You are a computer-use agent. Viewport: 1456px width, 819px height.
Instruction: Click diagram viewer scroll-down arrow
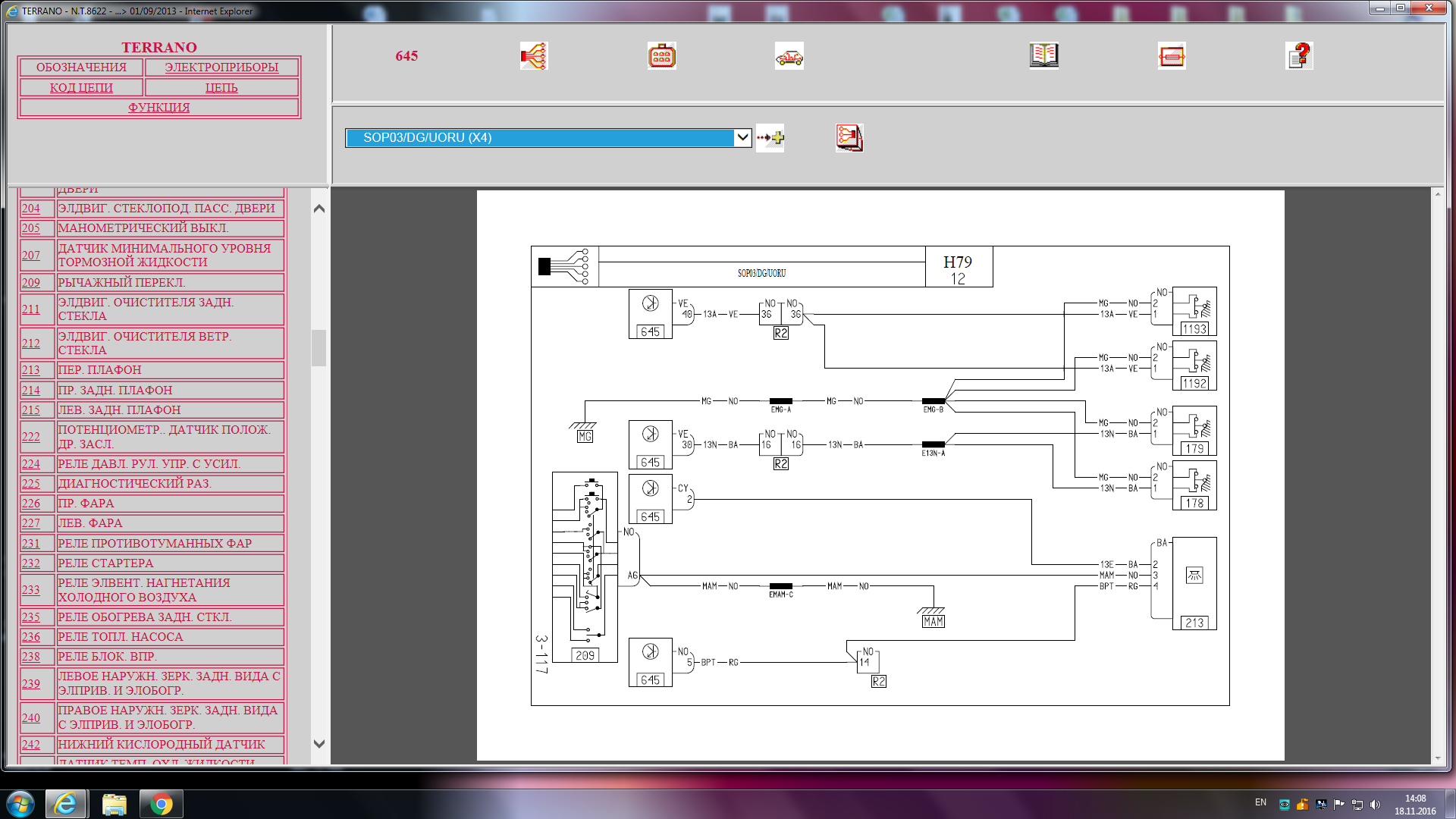[1438, 758]
